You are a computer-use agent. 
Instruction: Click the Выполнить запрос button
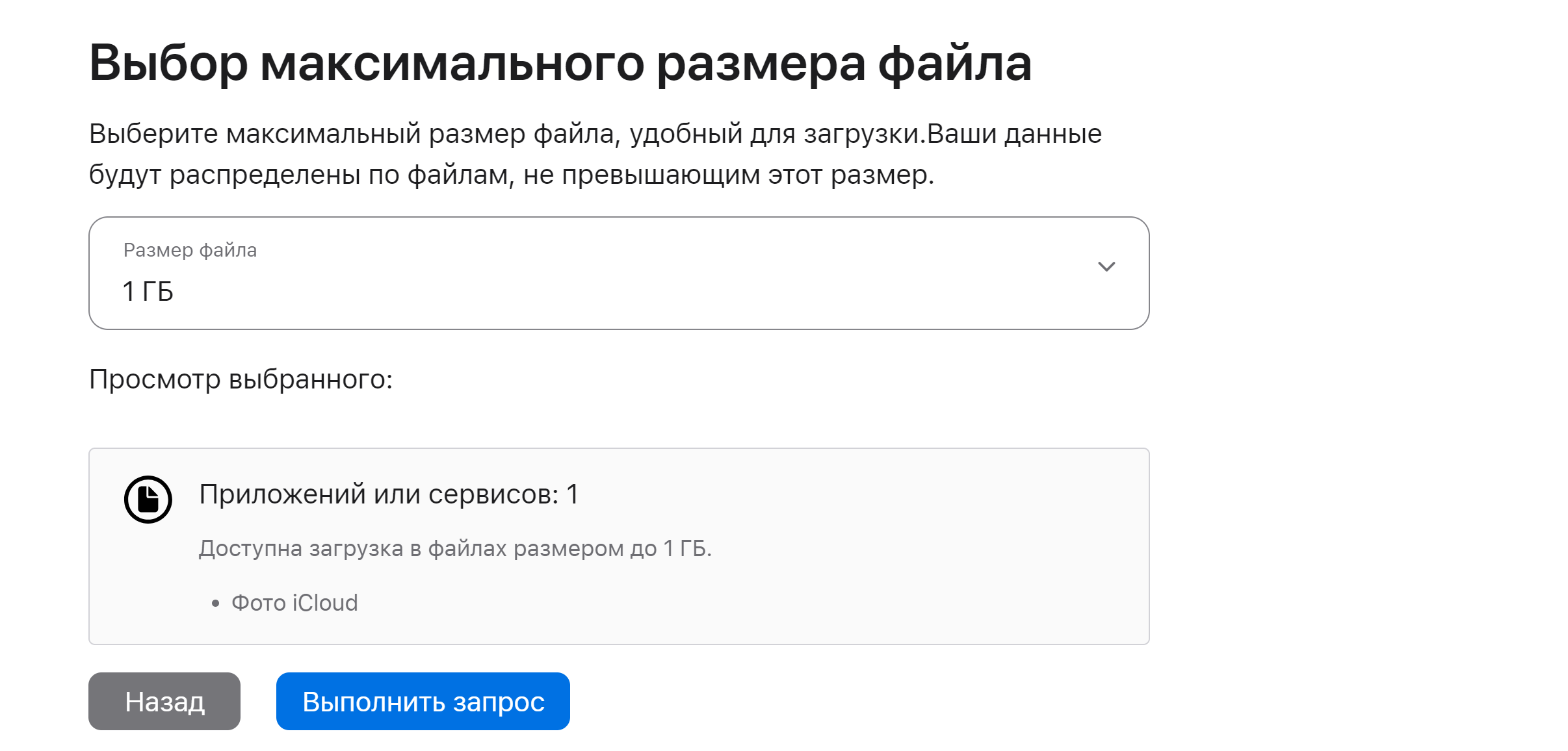click(423, 701)
